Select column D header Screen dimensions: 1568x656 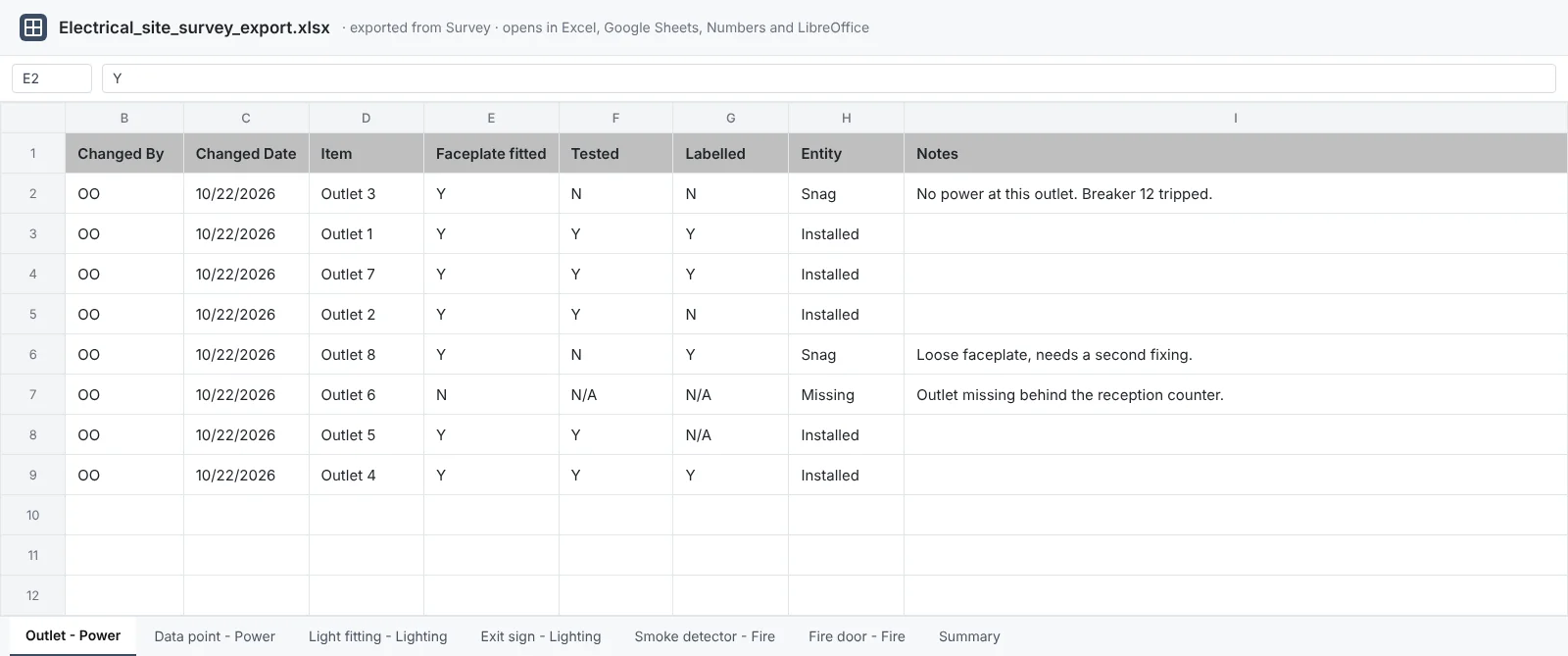[x=367, y=118]
